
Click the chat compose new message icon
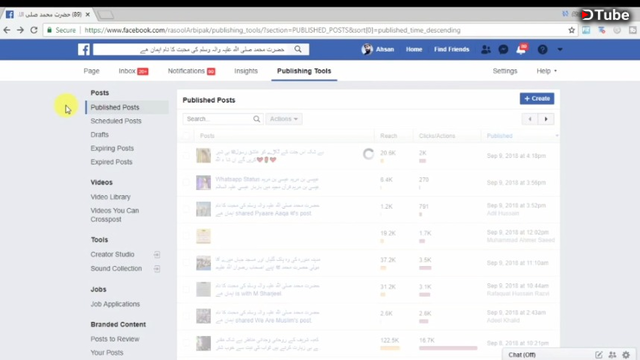(599, 355)
